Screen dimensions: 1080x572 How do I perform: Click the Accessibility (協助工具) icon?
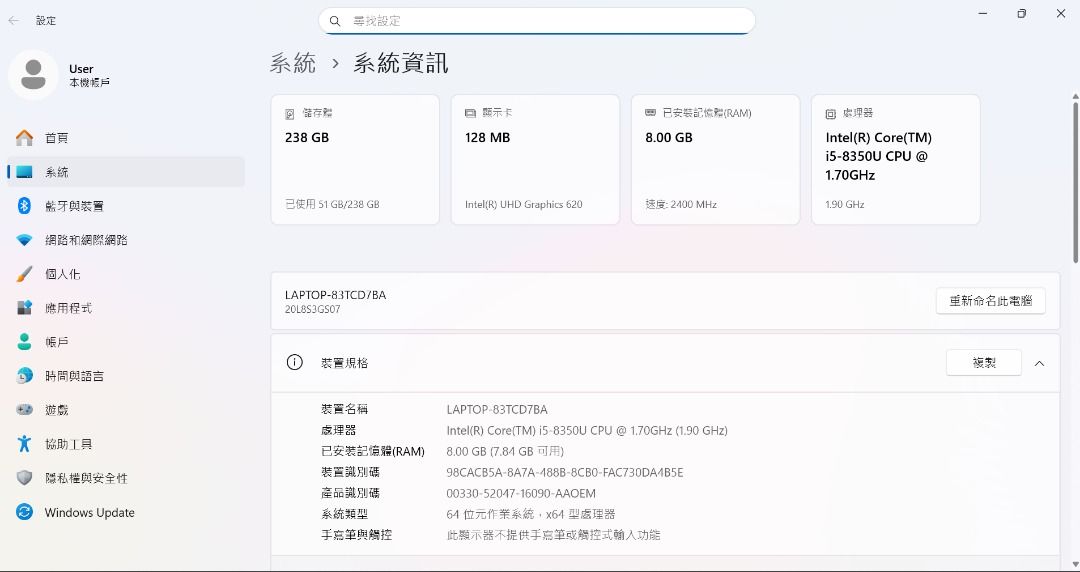(25, 444)
